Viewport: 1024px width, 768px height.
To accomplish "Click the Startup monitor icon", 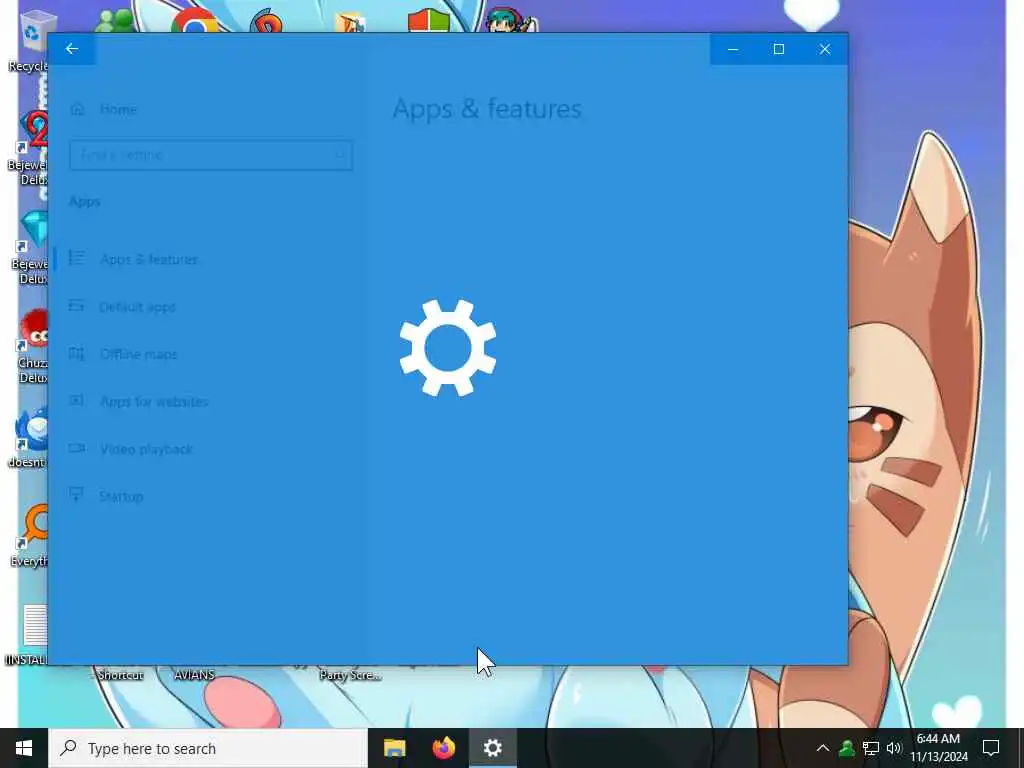I will [x=76, y=494].
